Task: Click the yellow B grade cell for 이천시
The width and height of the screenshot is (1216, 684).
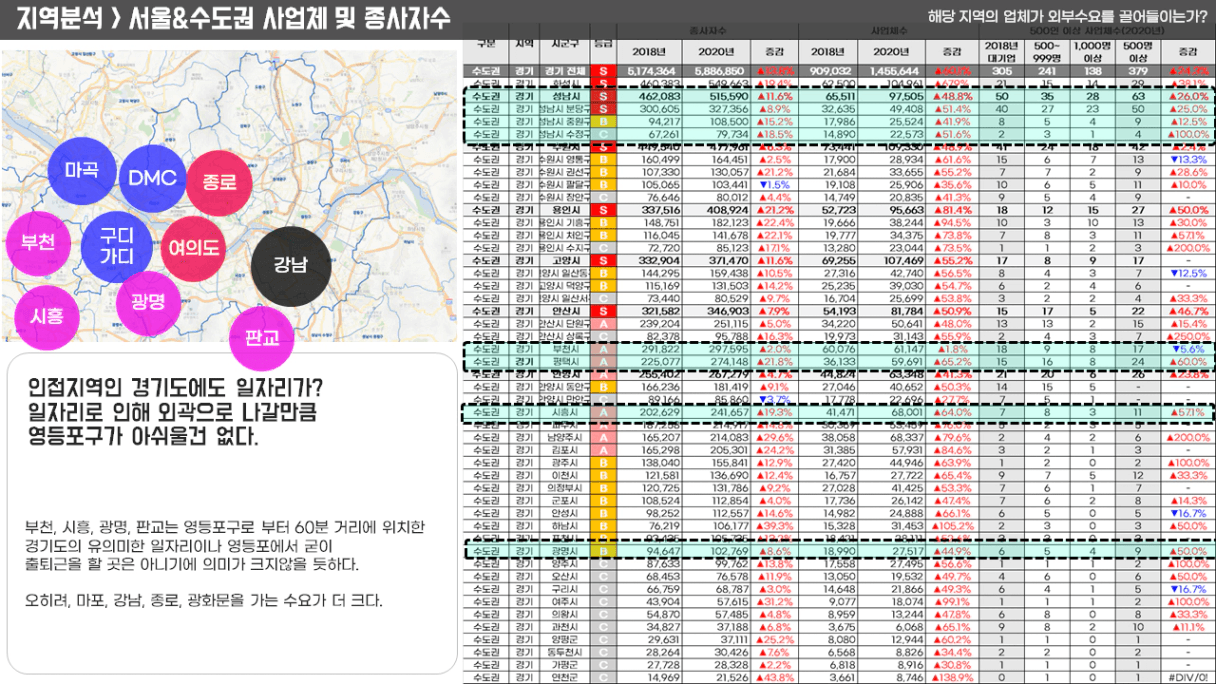Action: 603,475
